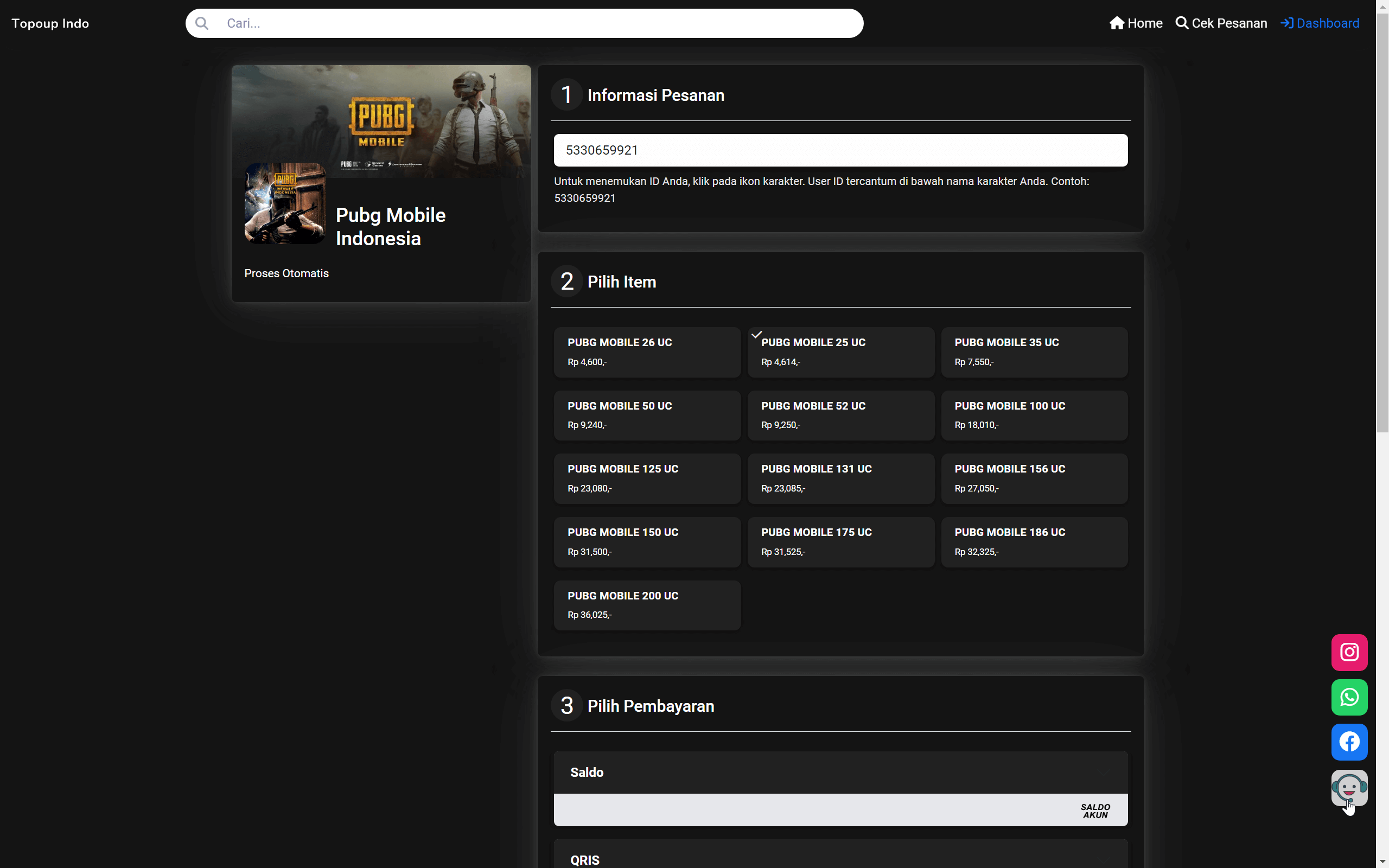Viewport: 1389px width, 868px height.
Task: Click the Pubg Mobile Indonesia game thumbnail
Action: coord(285,203)
